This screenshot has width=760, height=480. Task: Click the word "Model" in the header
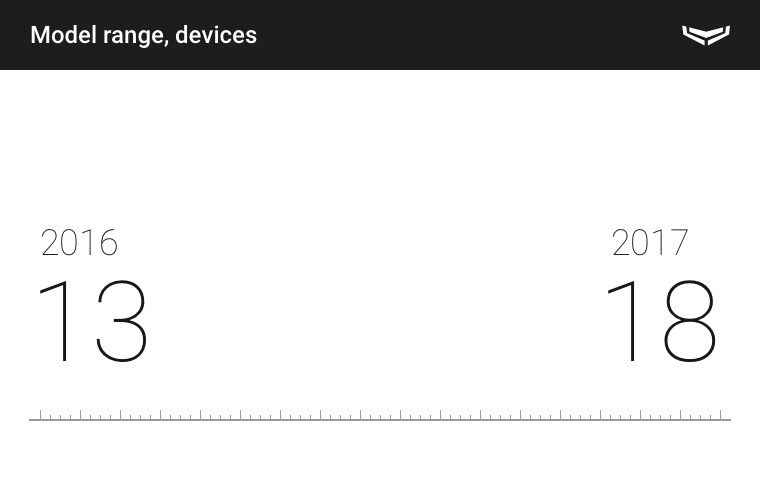coord(63,35)
